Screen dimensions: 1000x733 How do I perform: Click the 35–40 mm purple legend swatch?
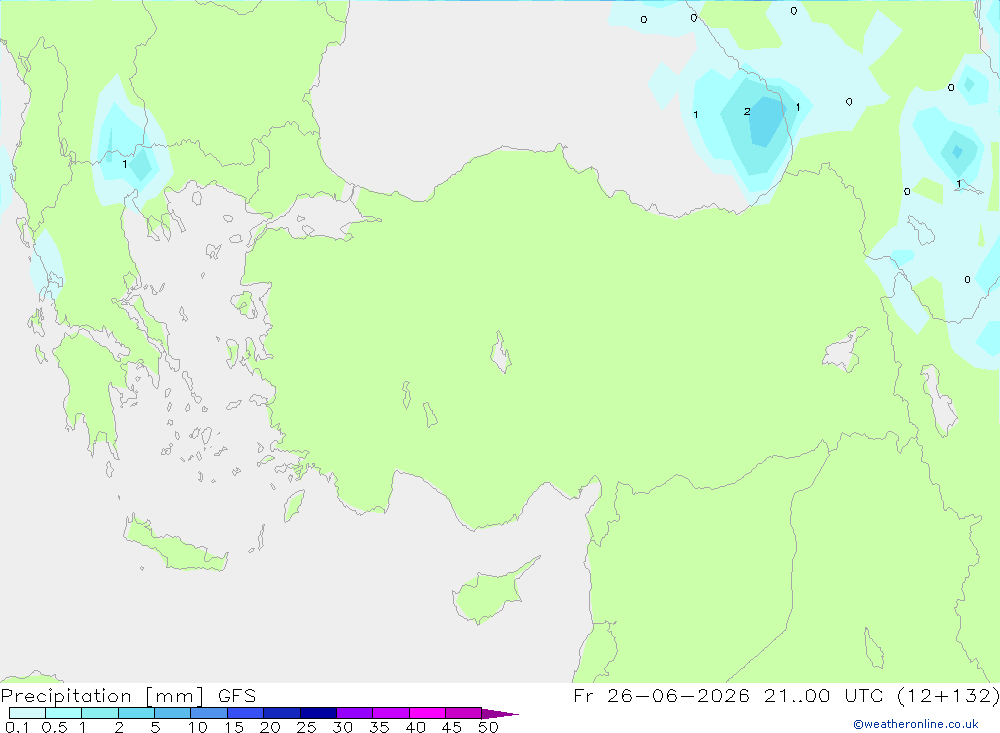coord(391,713)
